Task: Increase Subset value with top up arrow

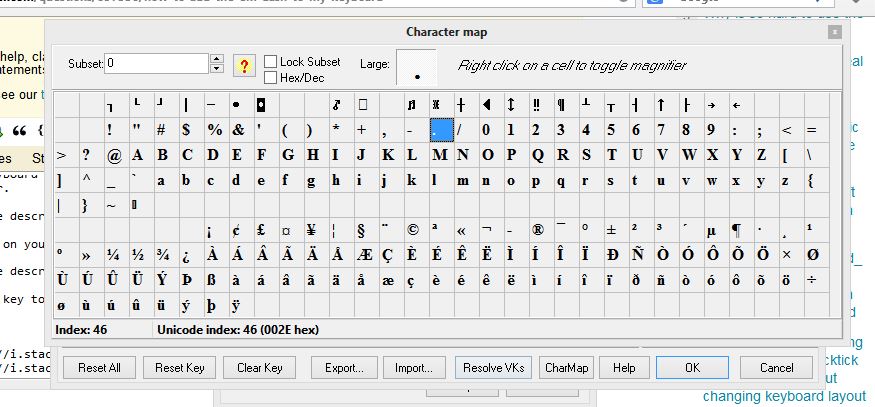Action: pyautogui.click(x=217, y=60)
